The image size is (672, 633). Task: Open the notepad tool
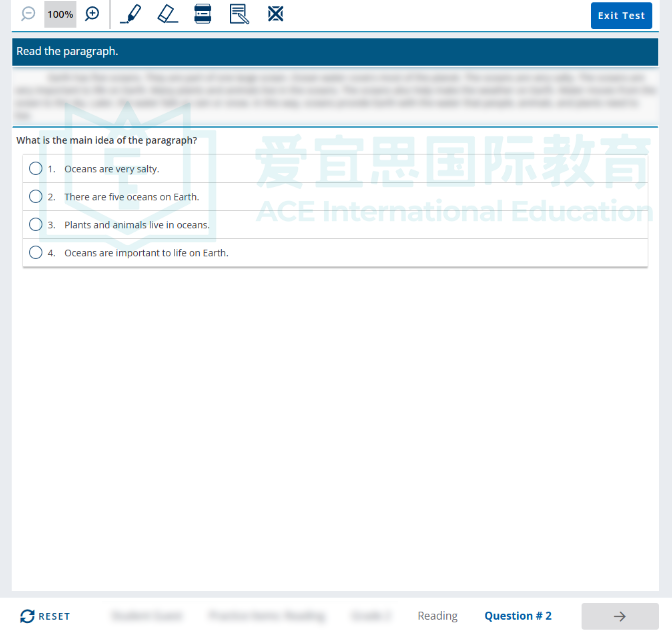coord(239,14)
